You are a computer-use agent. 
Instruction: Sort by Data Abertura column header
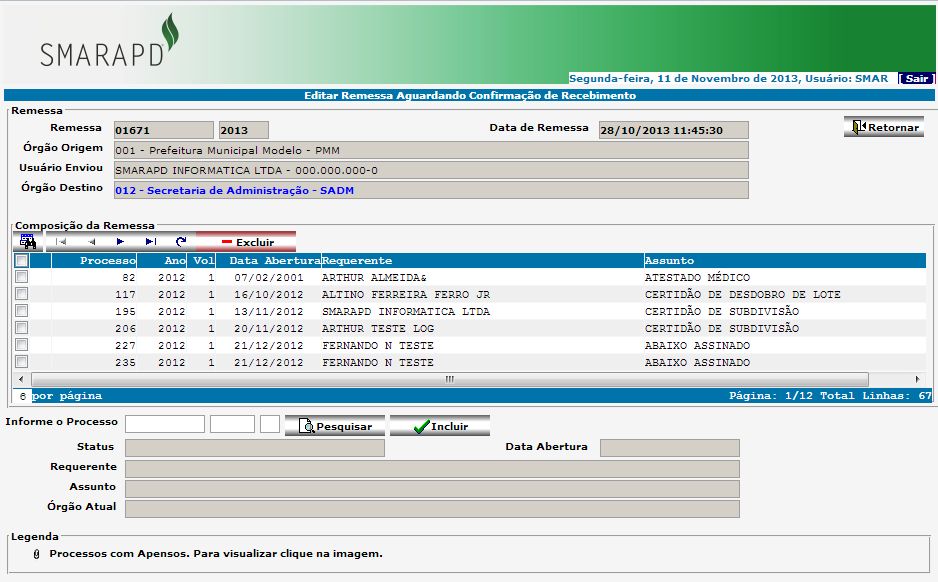(269, 260)
